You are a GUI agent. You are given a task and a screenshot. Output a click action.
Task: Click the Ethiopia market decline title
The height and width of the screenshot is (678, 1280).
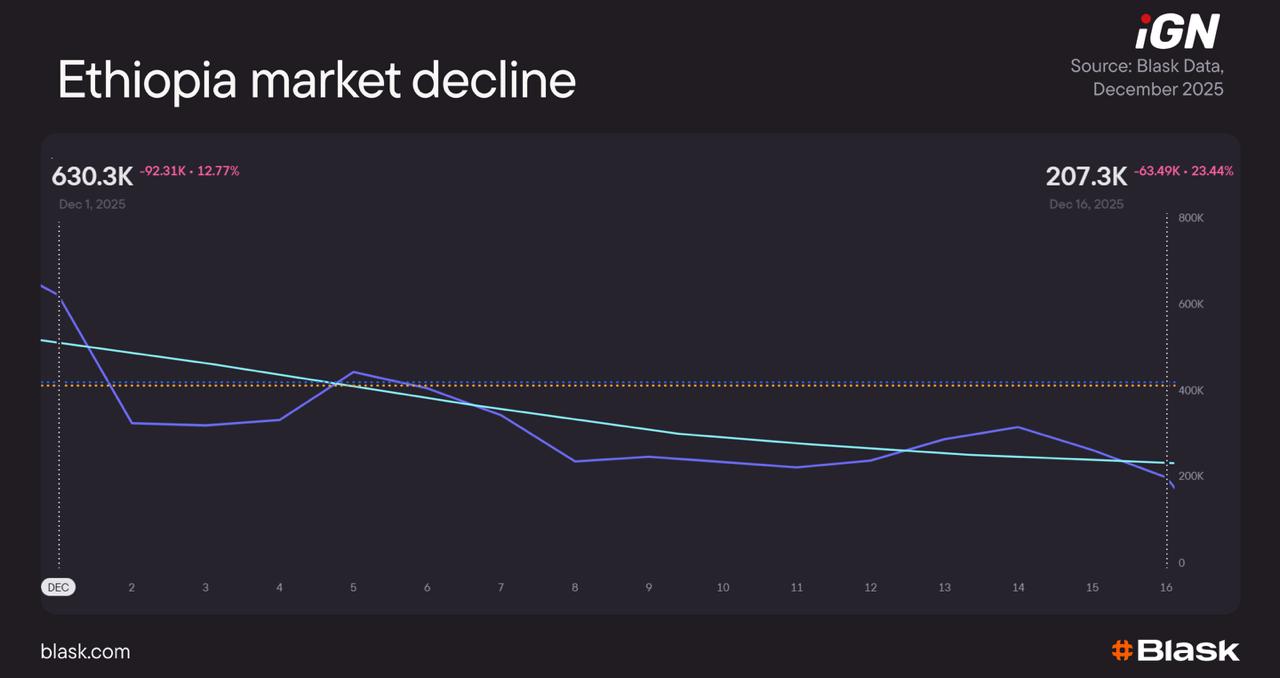[x=316, y=80]
